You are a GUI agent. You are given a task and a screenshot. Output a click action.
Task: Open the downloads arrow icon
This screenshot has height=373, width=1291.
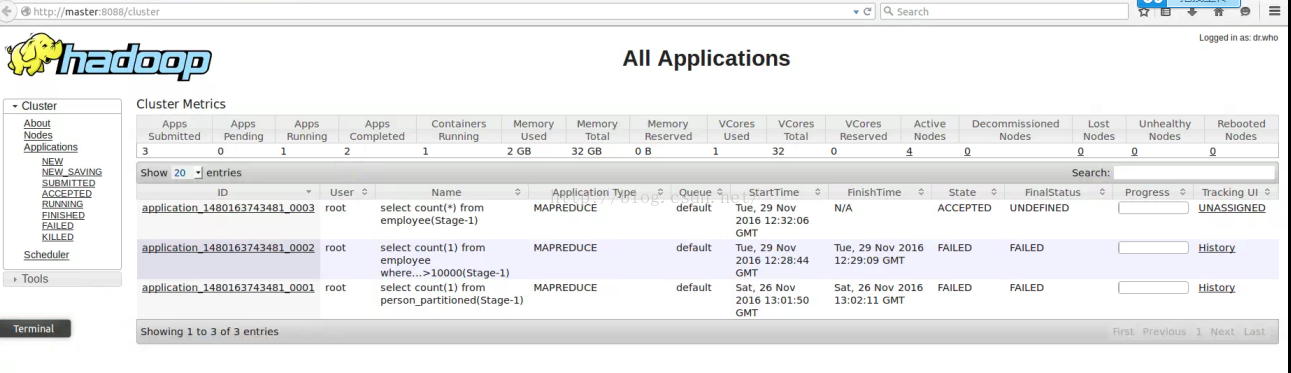coord(1192,12)
